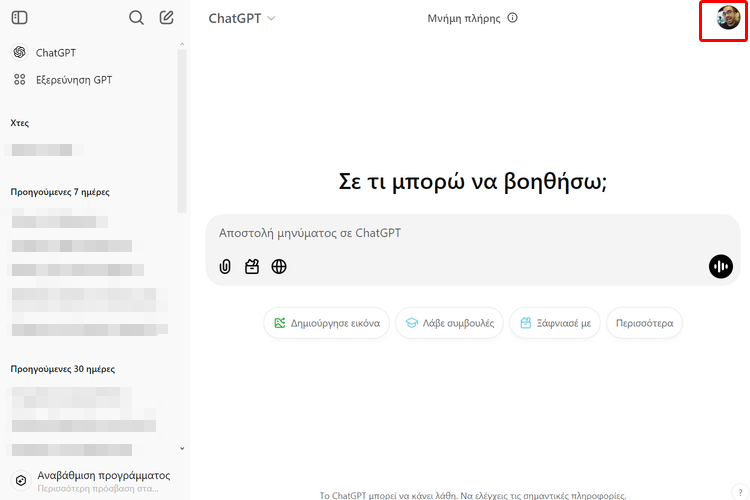
Task: Open chat search with magnifier icon
Action: (x=136, y=18)
